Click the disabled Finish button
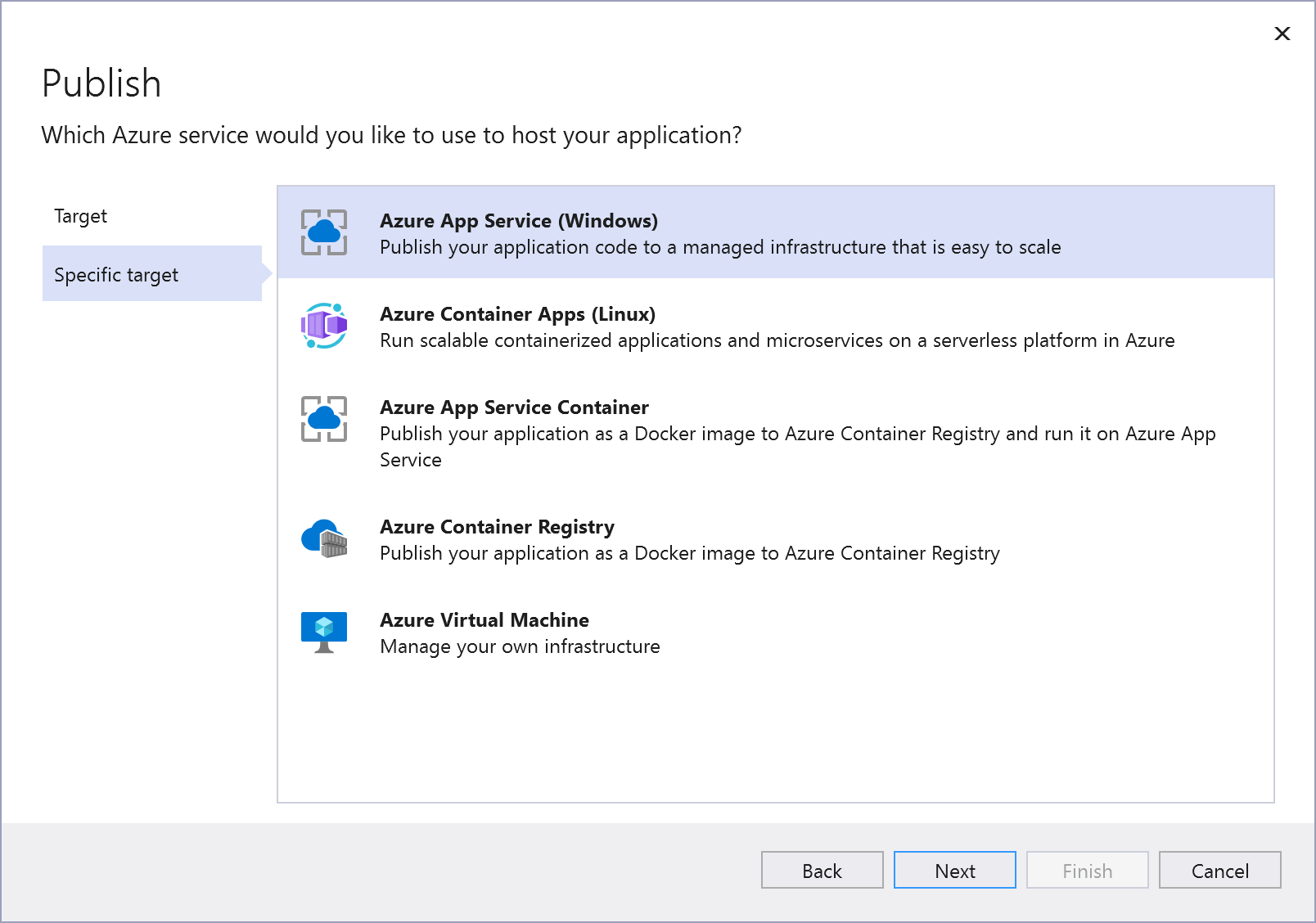The height and width of the screenshot is (923, 1316). pos(1087,870)
